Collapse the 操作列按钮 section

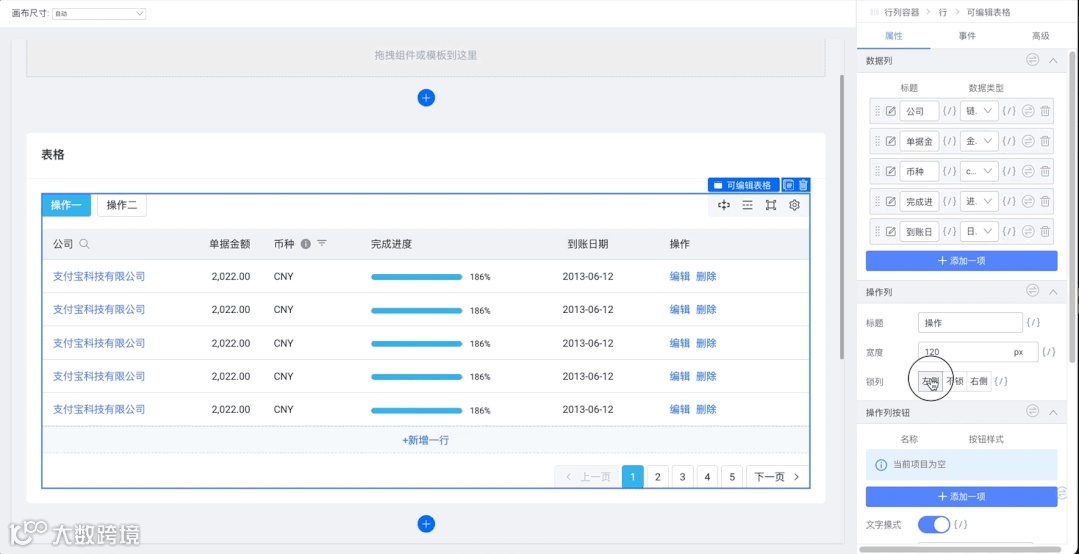point(1053,412)
